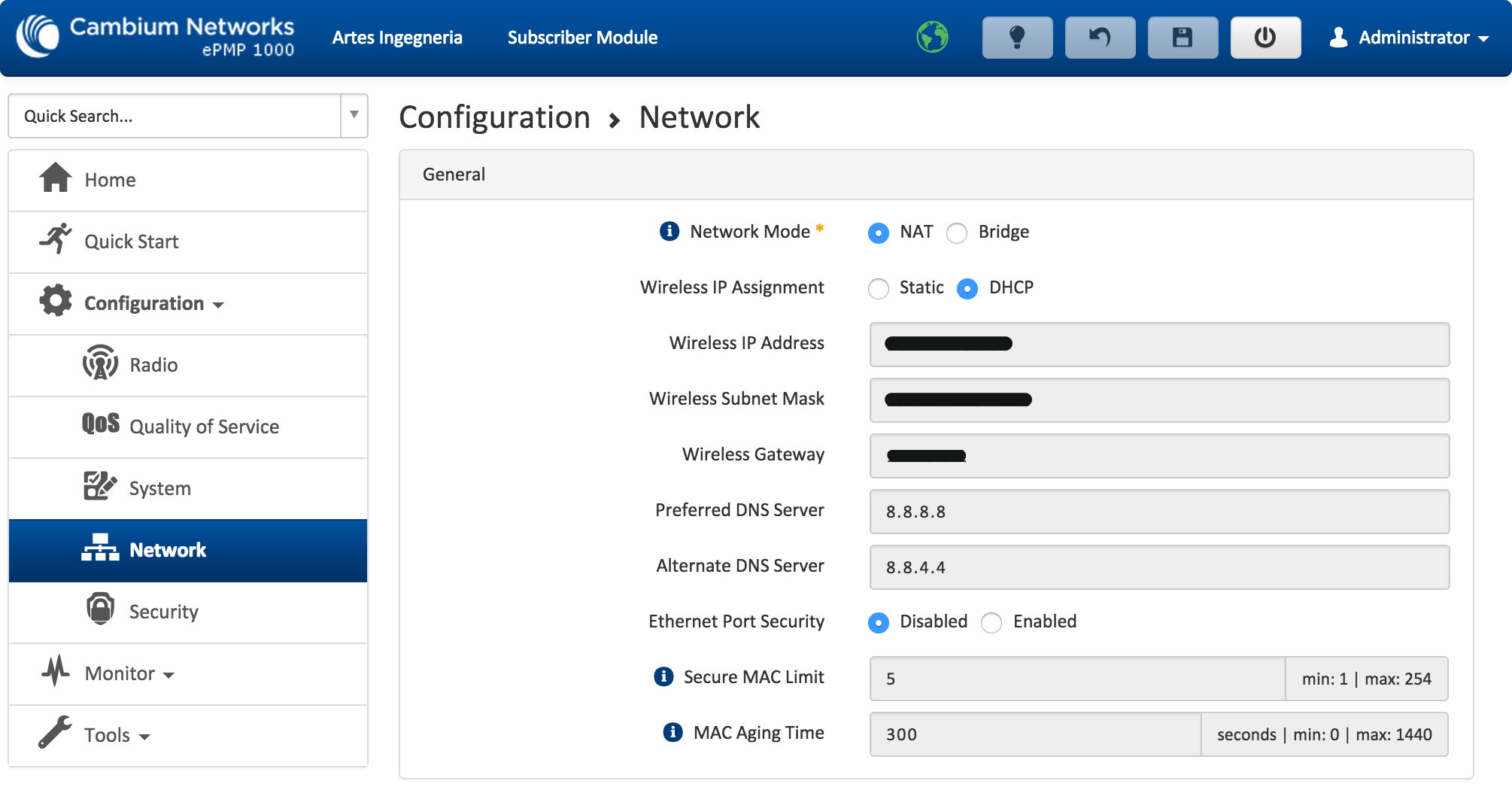Click the green globe connectivity icon
1512x793 pixels.
point(933,37)
